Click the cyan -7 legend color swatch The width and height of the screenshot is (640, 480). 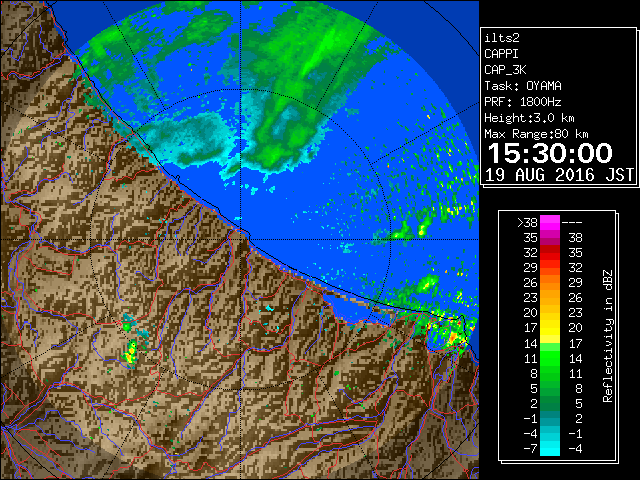550,448
